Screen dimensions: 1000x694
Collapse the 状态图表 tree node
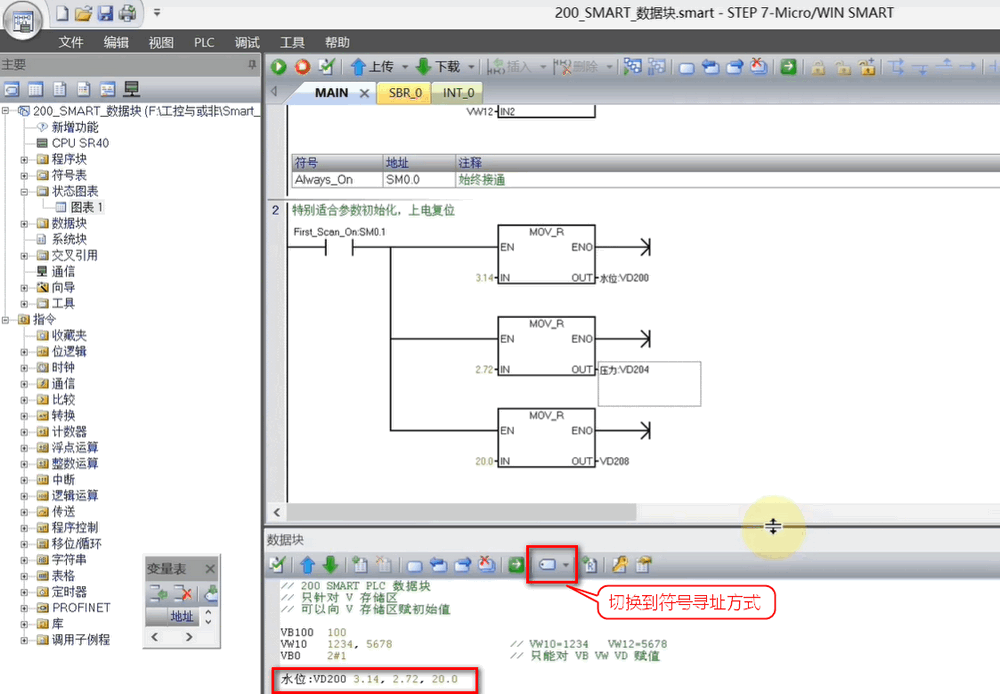coord(25,191)
